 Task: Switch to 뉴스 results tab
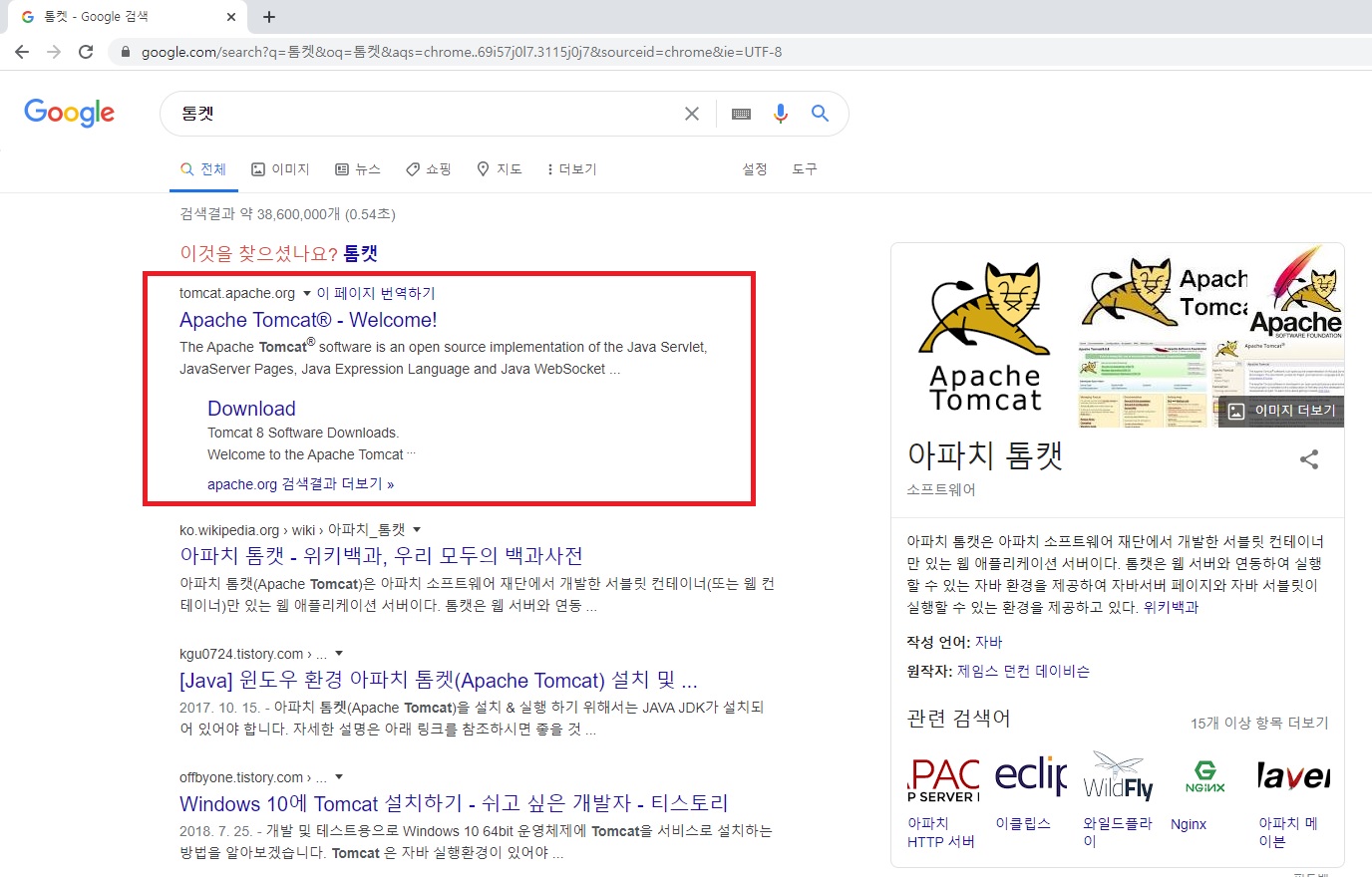(357, 169)
